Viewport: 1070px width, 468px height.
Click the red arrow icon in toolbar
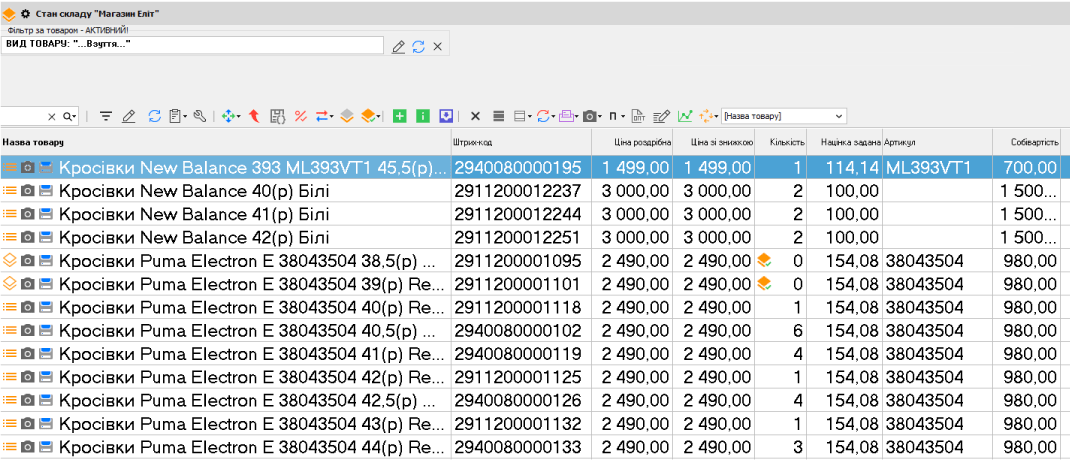pyautogui.click(x=255, y=117)
